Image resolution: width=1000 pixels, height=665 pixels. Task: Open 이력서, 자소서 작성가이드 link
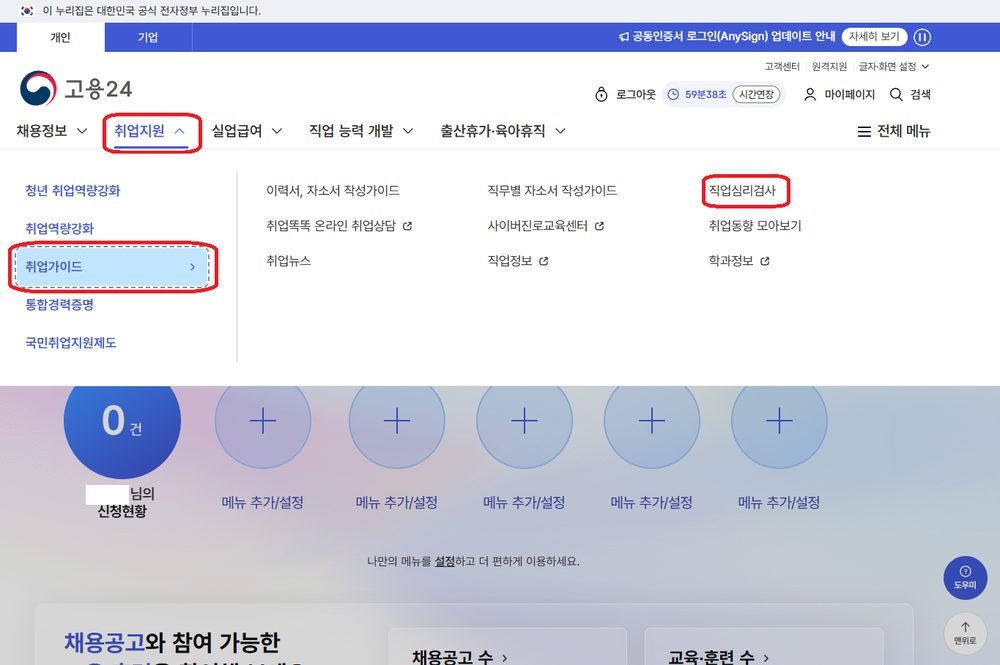333,191
